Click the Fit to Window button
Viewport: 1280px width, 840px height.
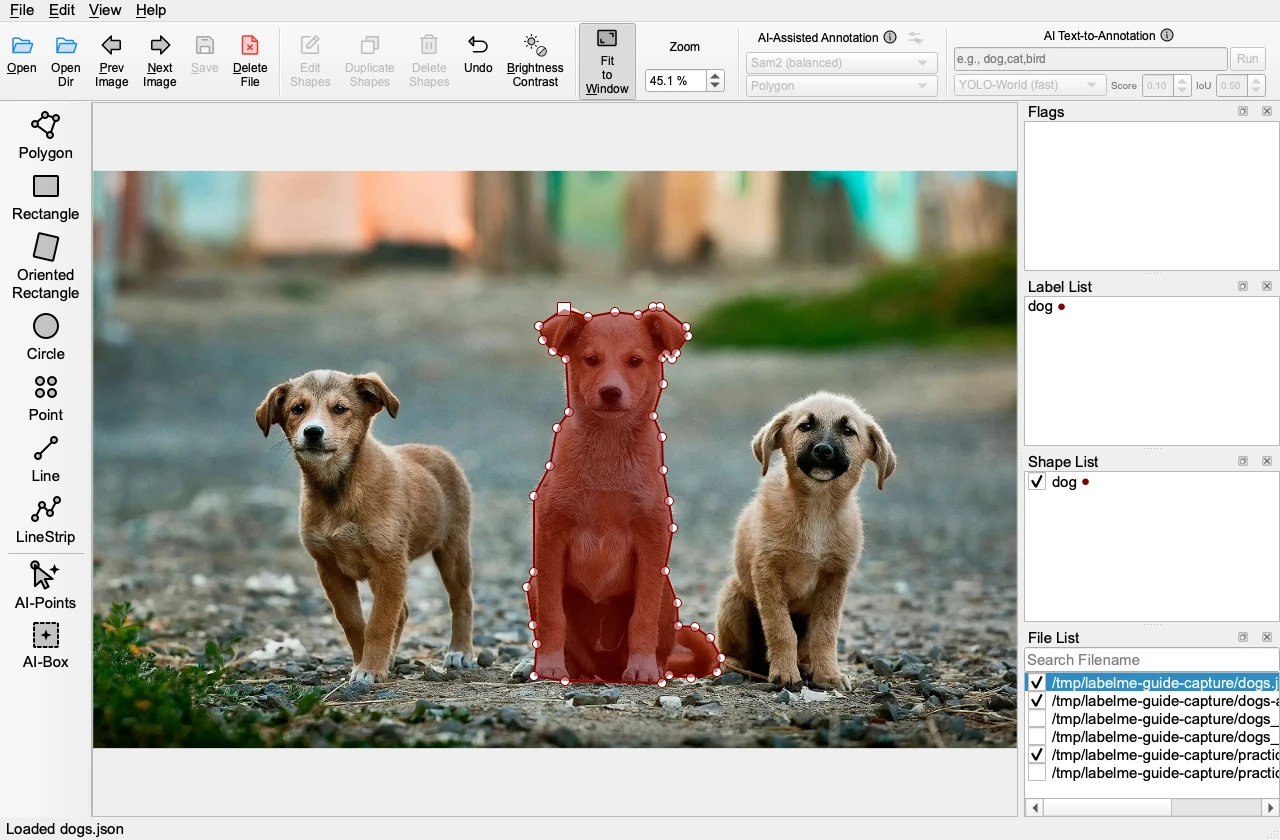tap(607, 61)
